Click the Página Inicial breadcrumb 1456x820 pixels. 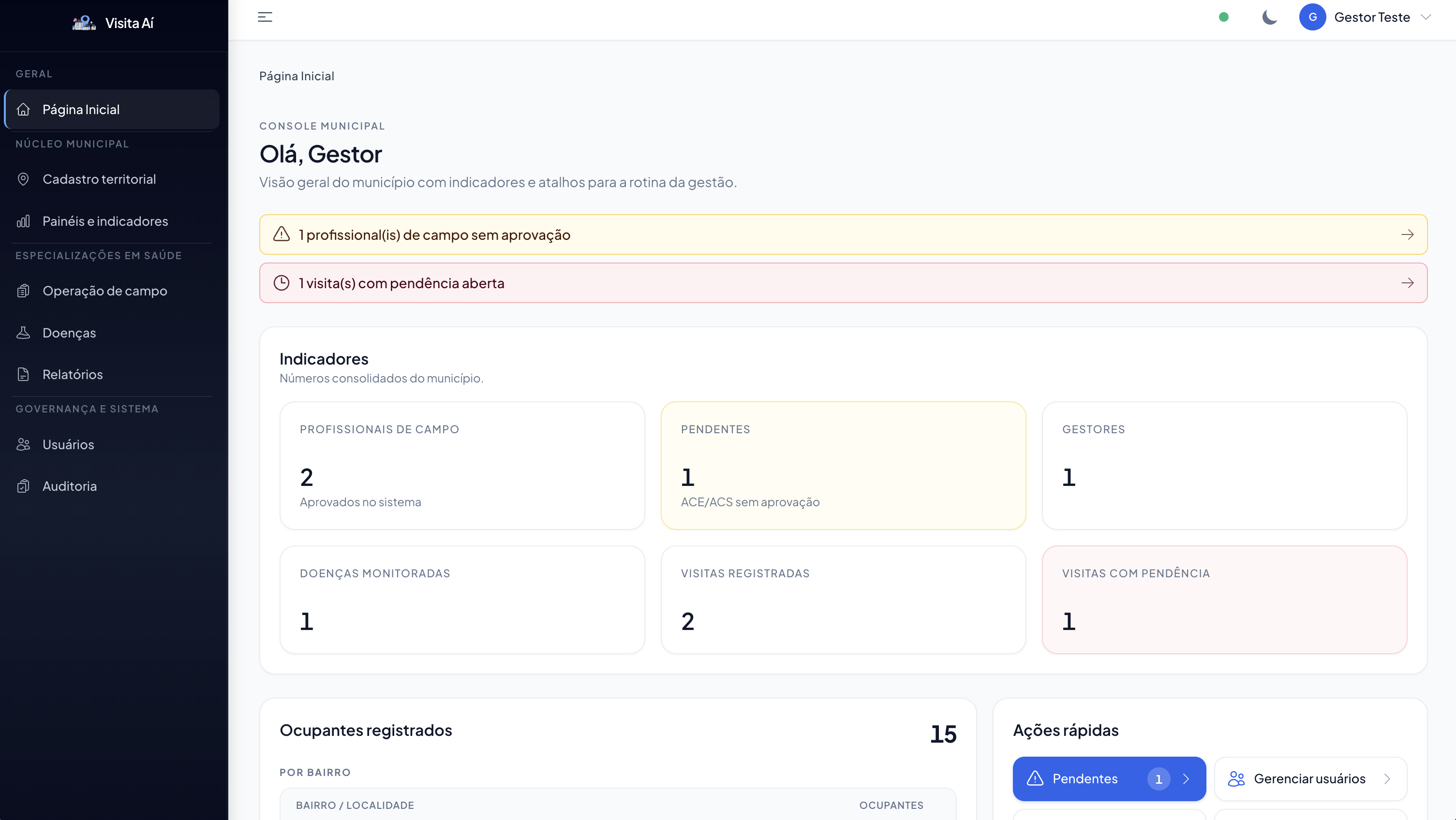coord(296,76)
